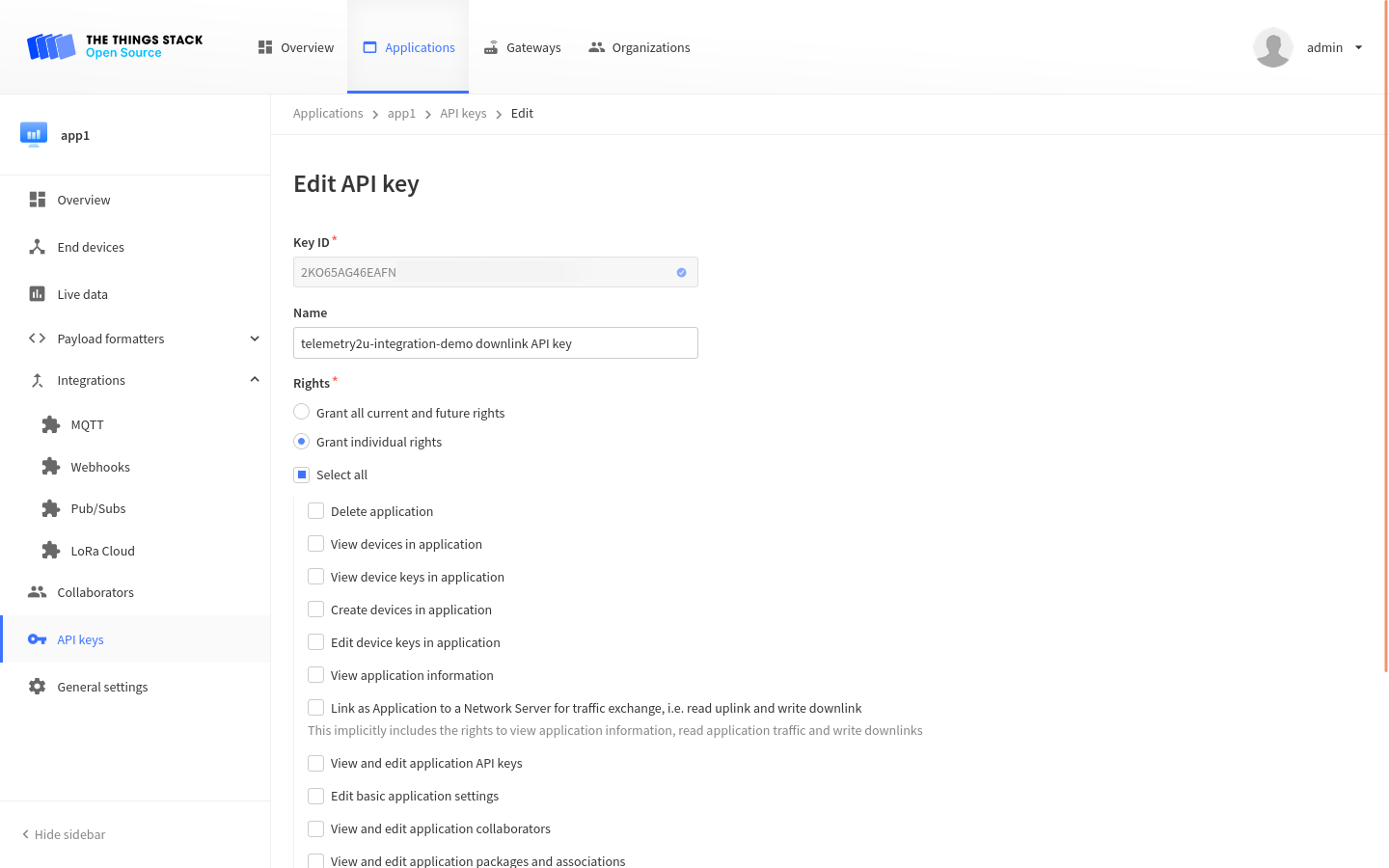
Task: Click the LoRa Cloud integration icon
Action: click(49, 550)
